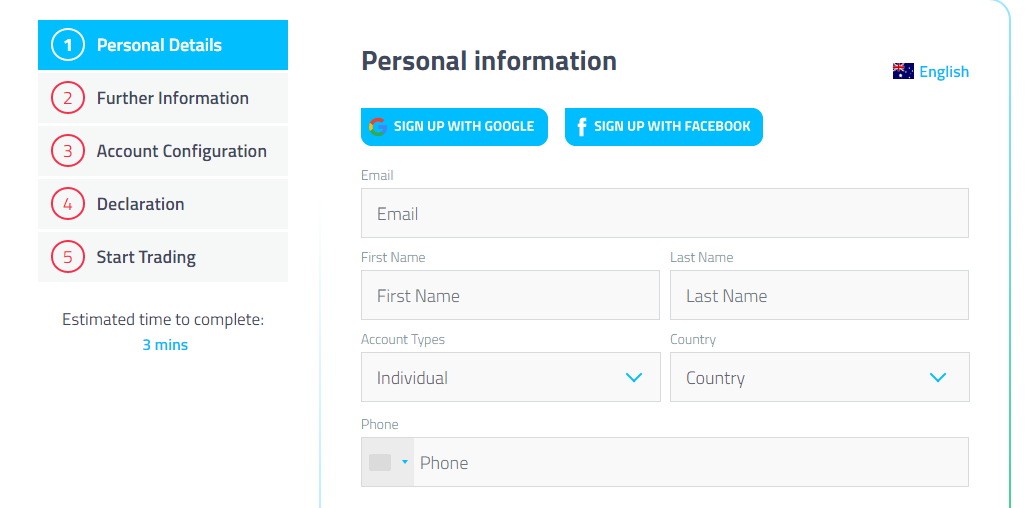Click the step 4 number circle
1035x508 pixels.
pos(68,204)
